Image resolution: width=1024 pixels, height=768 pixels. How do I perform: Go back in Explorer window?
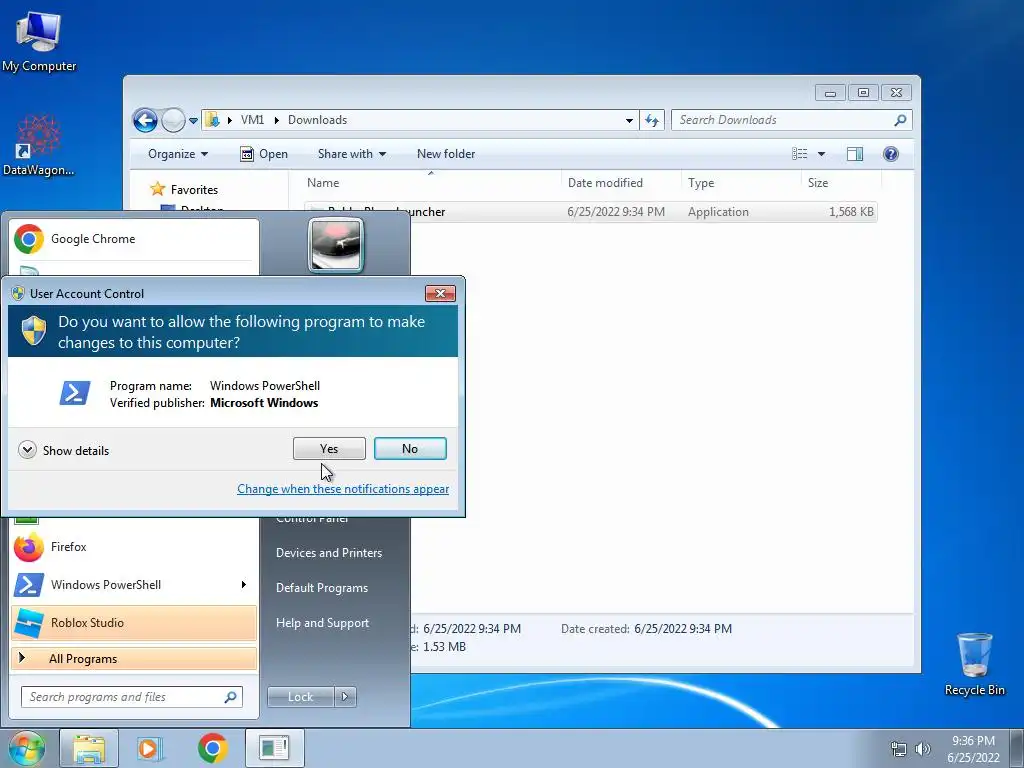145,120
